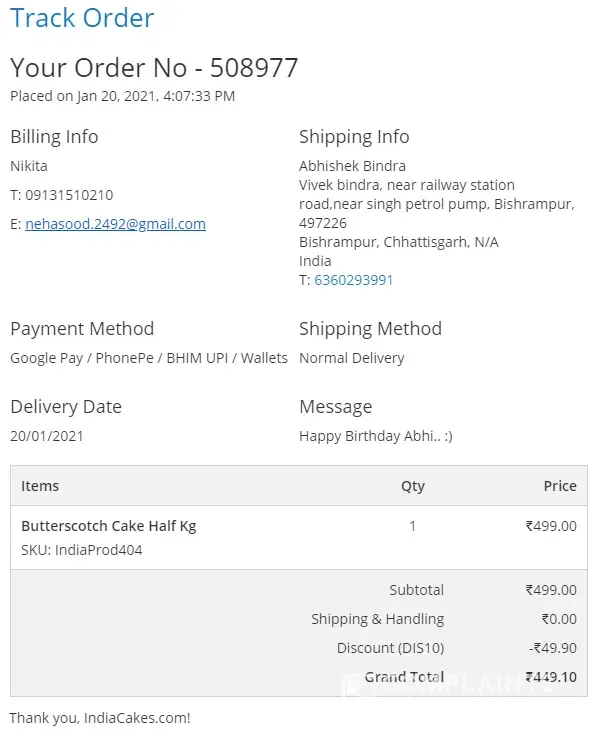Click the Payment Method heading
This screenshot has width=603, height=737.
(82, 329)
